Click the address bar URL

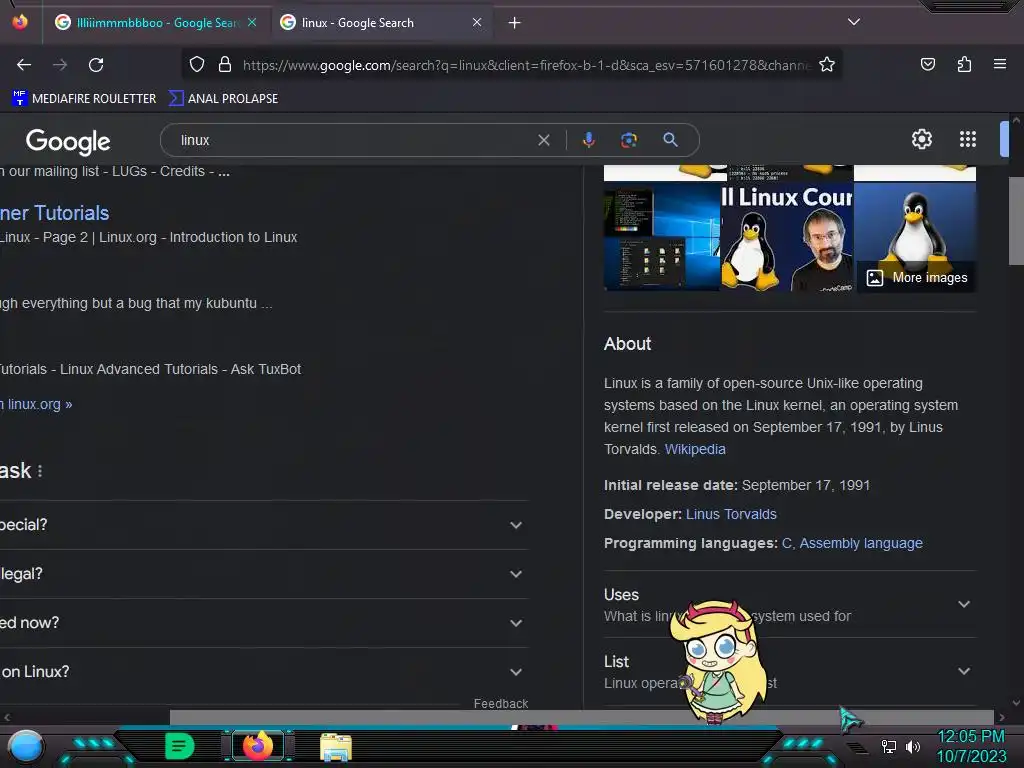click(x=526, y=65)
